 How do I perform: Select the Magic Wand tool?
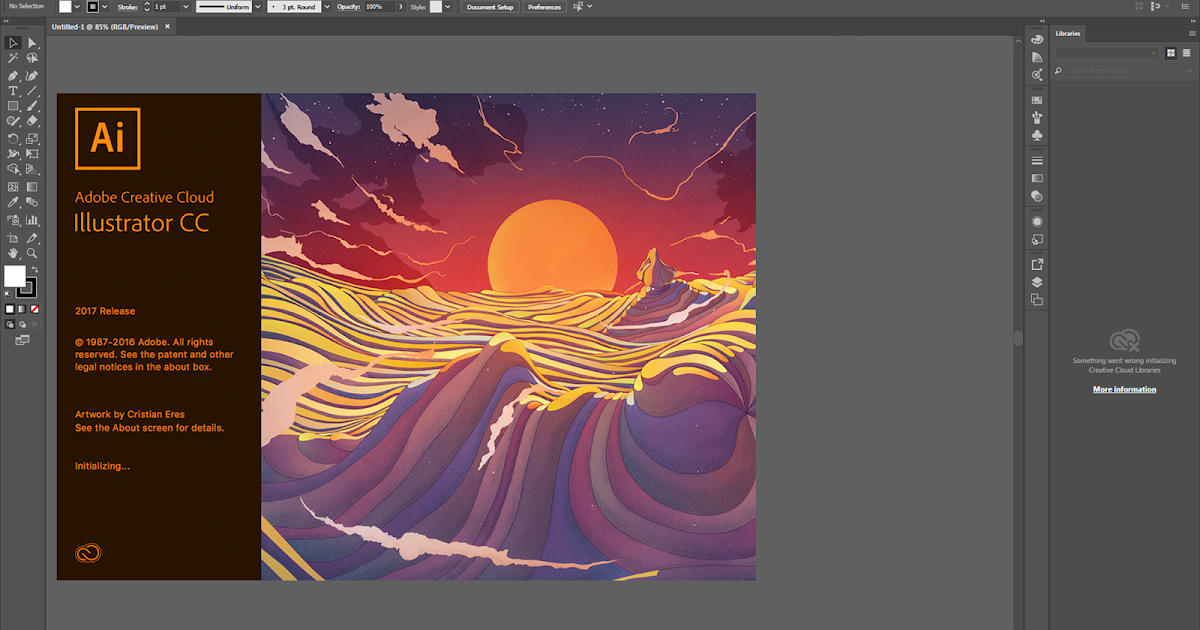pyautogui.click(x=13, y=58)
